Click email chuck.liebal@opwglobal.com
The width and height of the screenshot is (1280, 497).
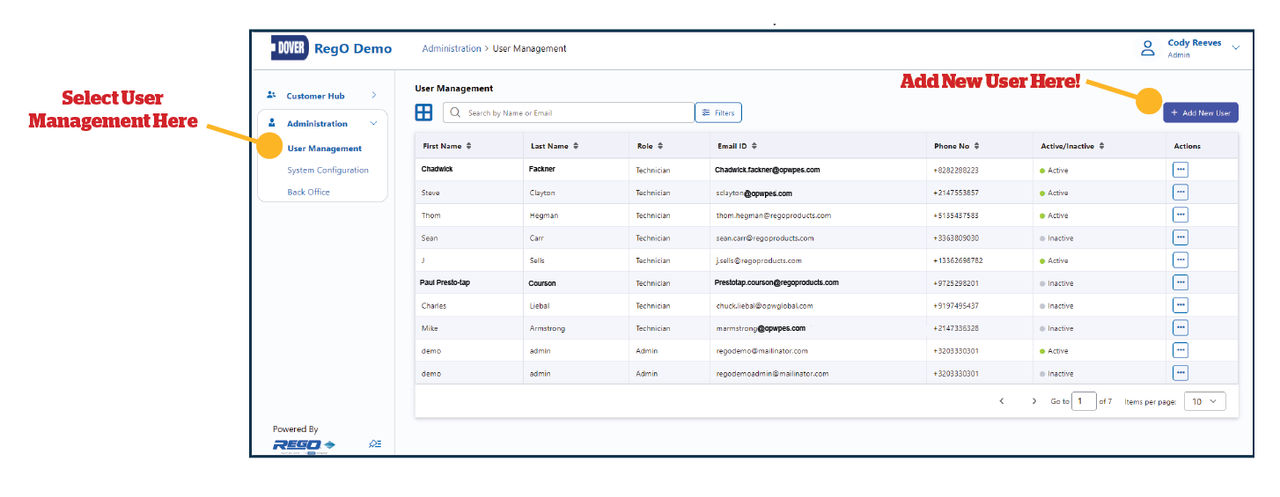point(764,305)
